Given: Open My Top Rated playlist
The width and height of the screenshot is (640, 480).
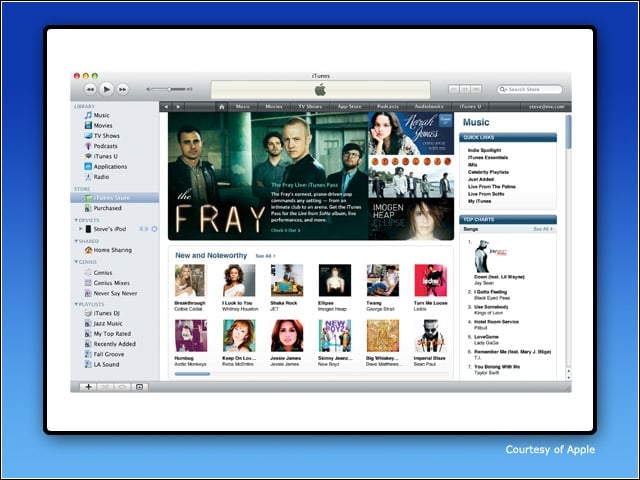Looking at the screenshot, I should 108,333.
